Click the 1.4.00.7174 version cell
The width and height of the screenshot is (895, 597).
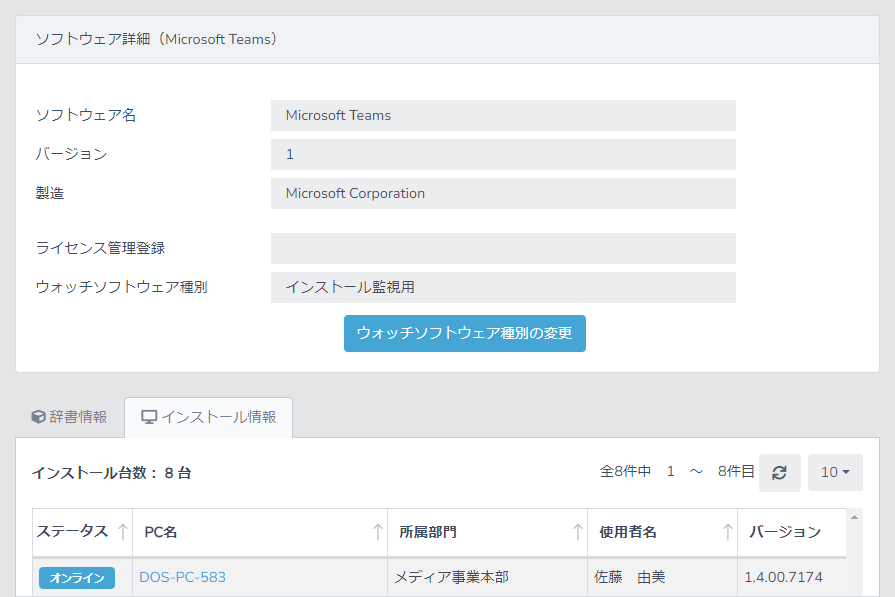pyautogui.click(x=792, y=577)
